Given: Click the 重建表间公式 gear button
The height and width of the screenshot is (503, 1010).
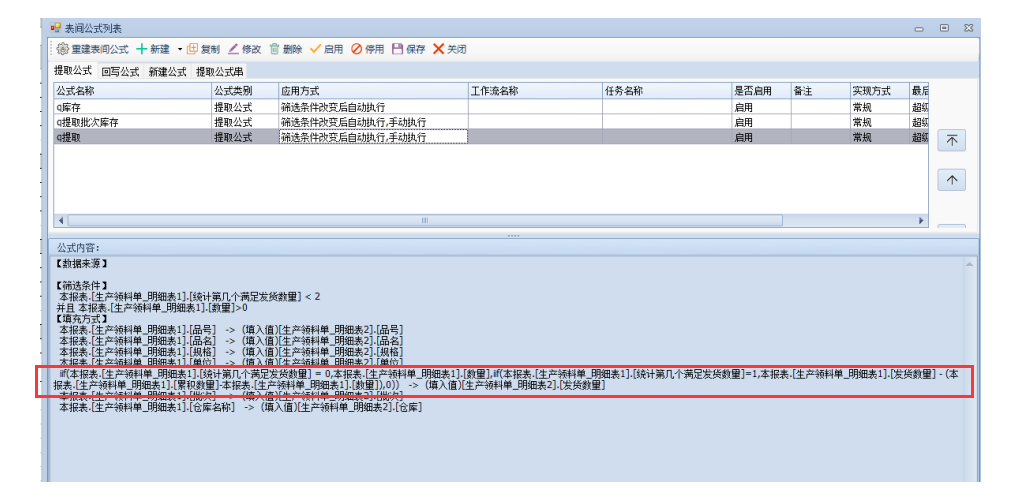Looking at the screenshot, I should (92, 49).
